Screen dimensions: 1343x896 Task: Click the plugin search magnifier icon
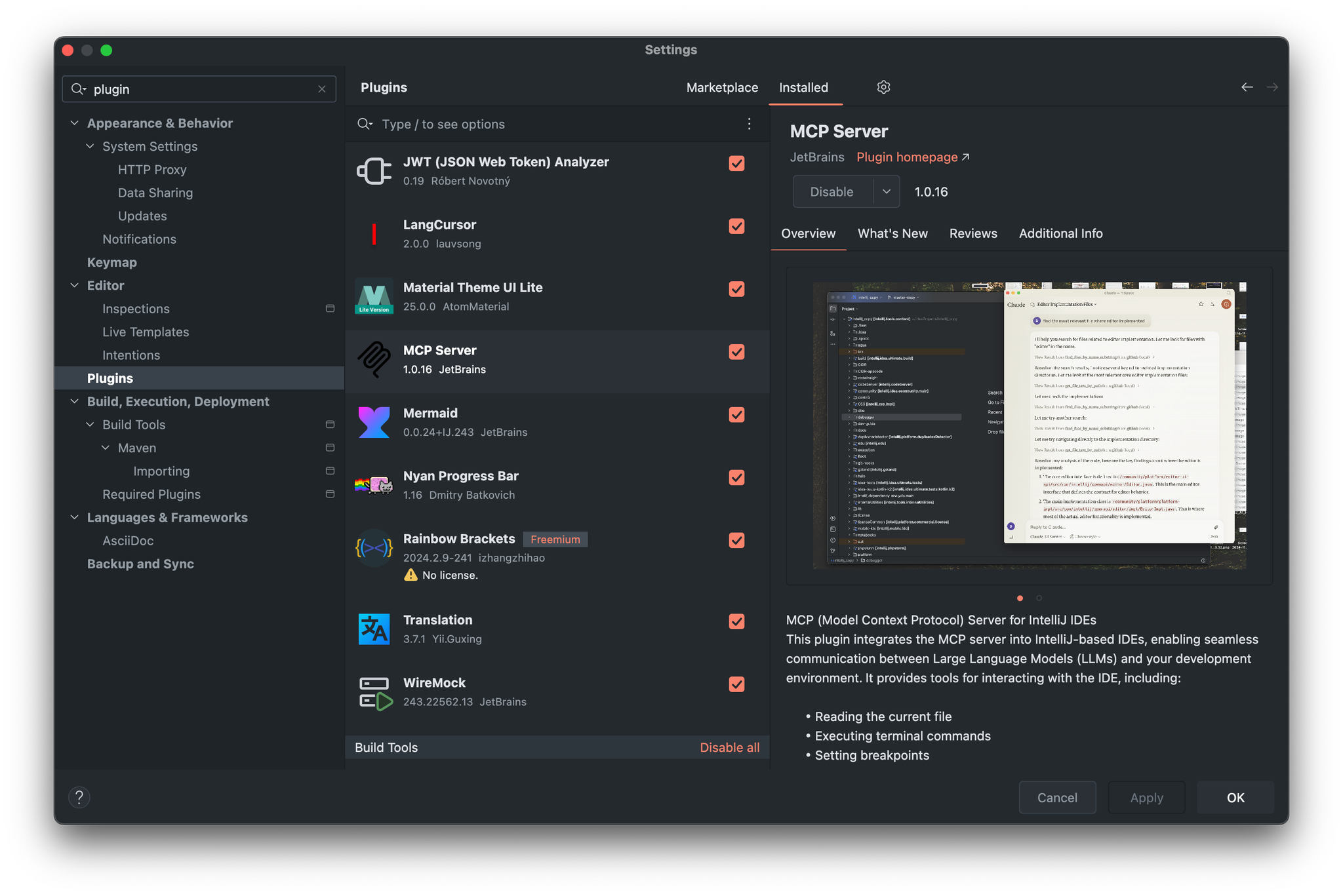coord(365,124)
